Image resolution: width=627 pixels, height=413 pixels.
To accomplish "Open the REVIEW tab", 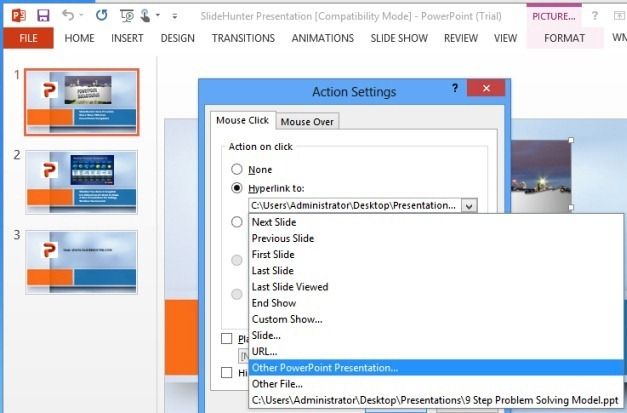I will click(461, 38).
